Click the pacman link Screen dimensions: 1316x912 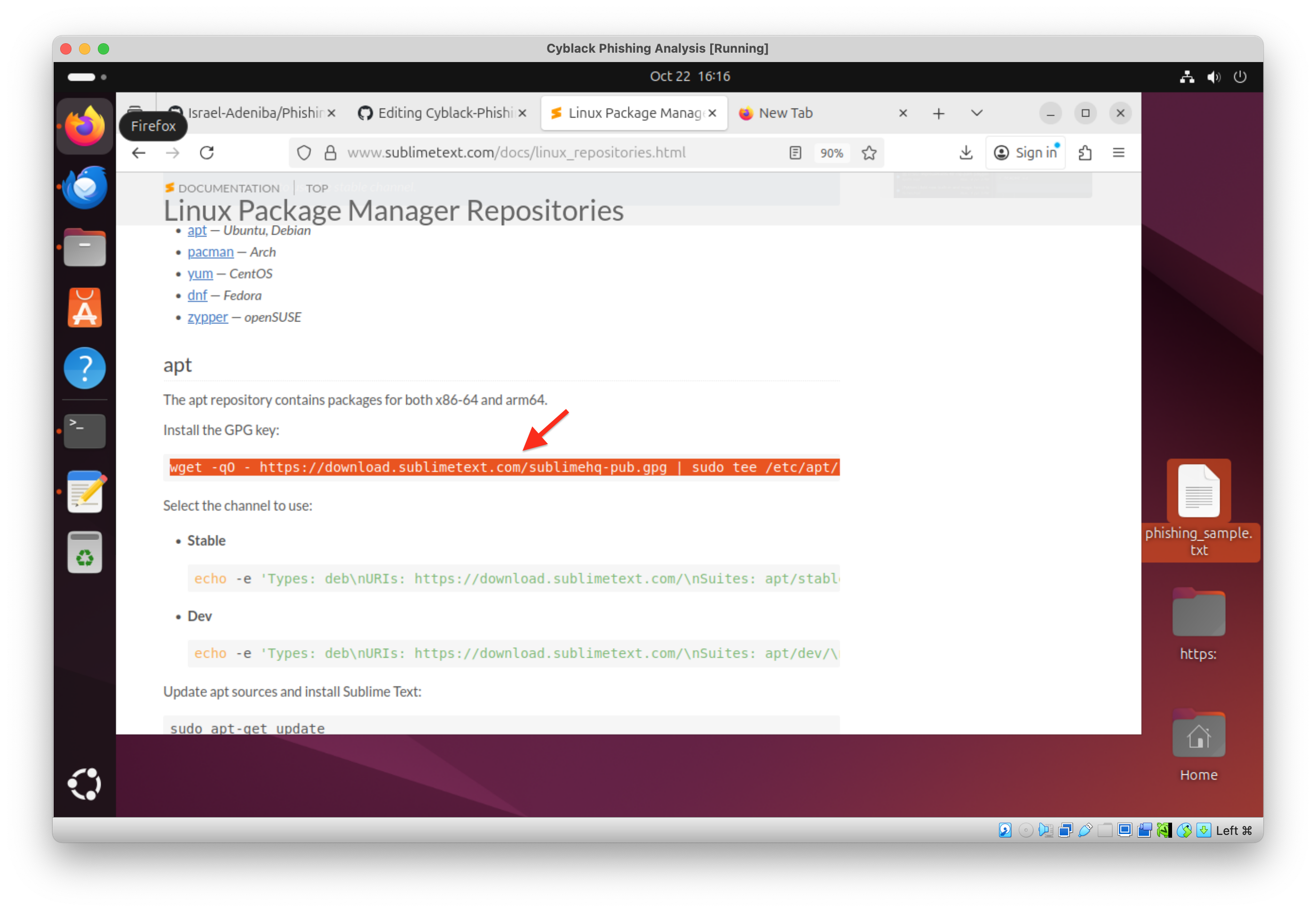[210, 252]
